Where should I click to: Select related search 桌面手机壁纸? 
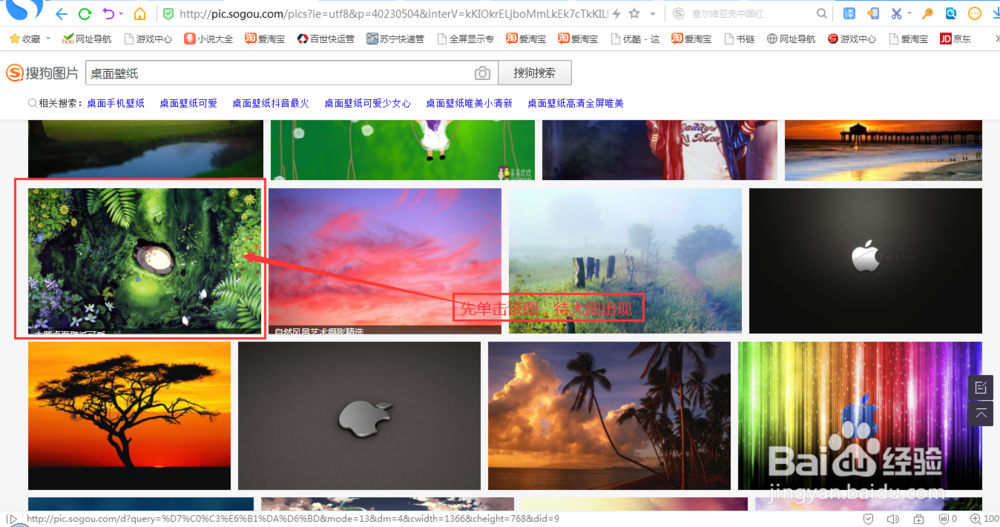pyautogui.click(x=116, y=103)
